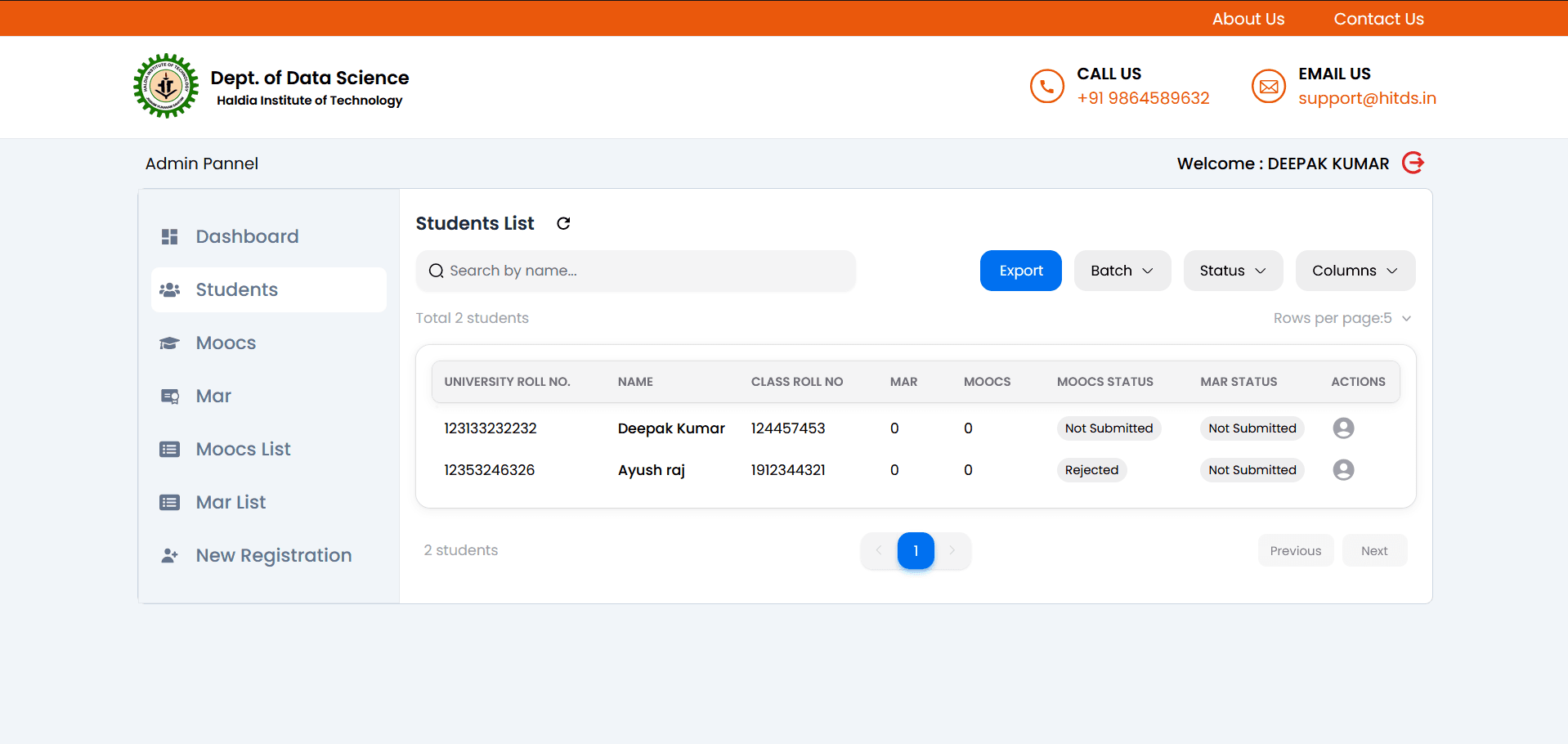Click Deepak Kumar's Mar Not Submitted badge

1252,428
